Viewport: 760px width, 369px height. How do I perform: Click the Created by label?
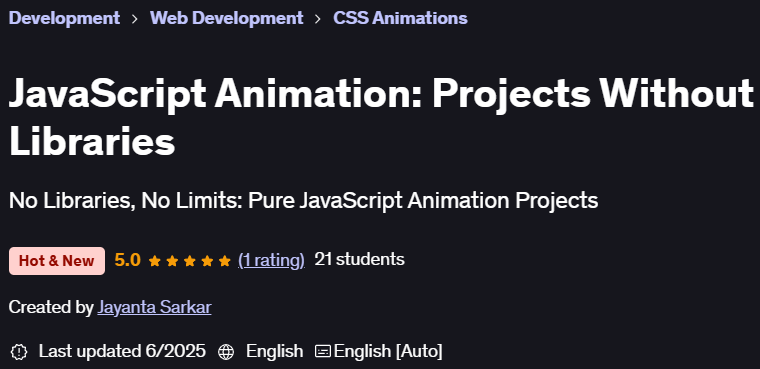51,307
